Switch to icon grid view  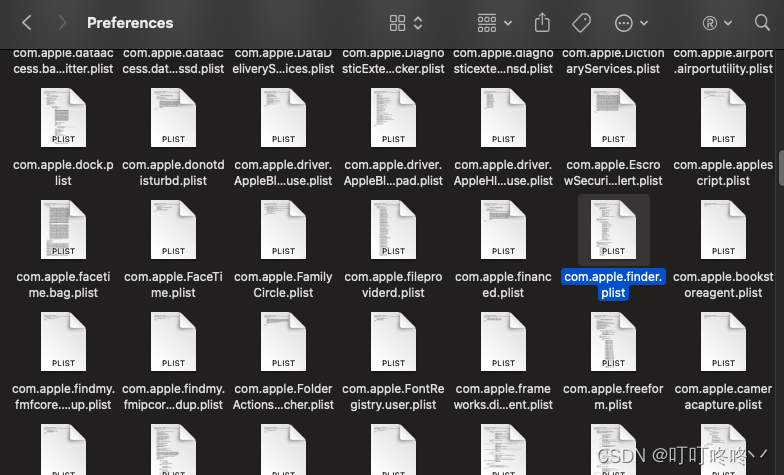[398, 23]
